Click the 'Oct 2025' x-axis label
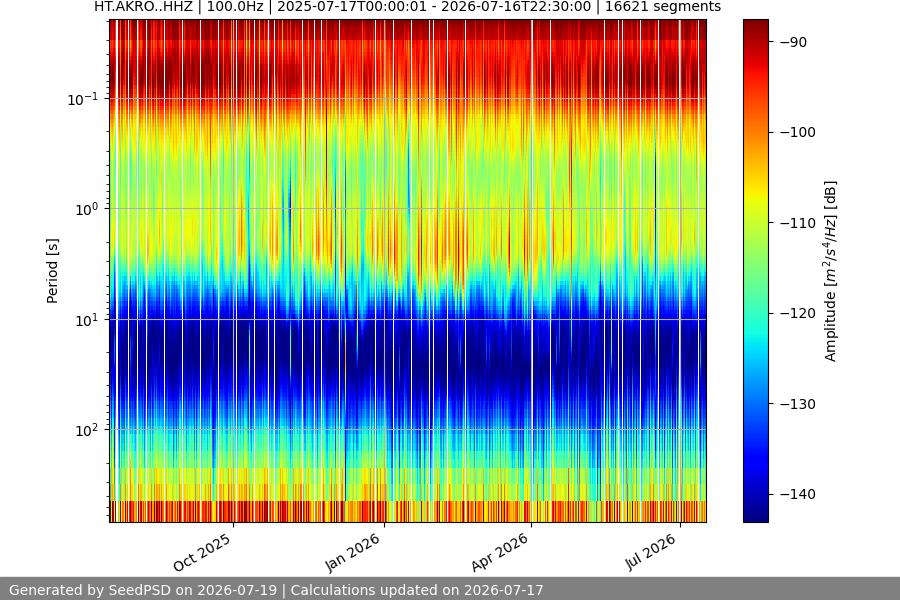Viewport: 900px width, 600px height. pos(202,552)
